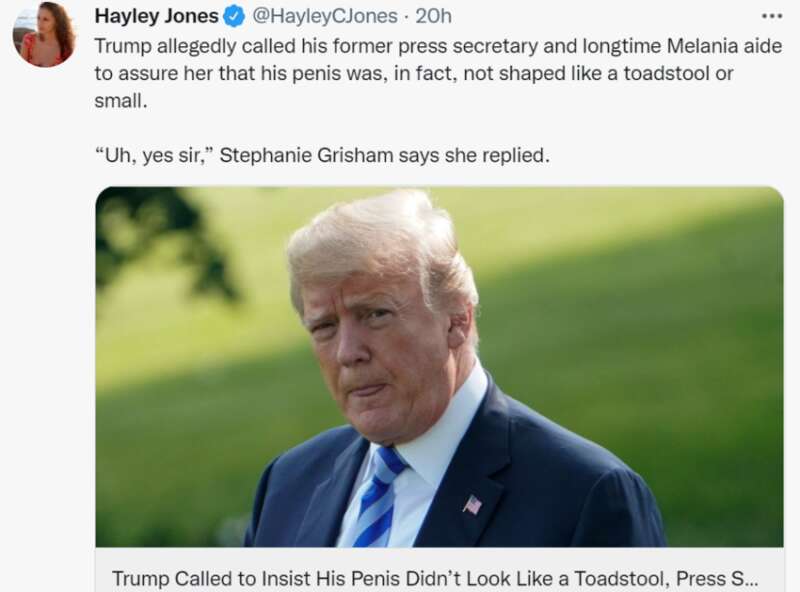Click the words "toadstool or" in tweet body
Screen dimensions: 800x592
point(678,73)
